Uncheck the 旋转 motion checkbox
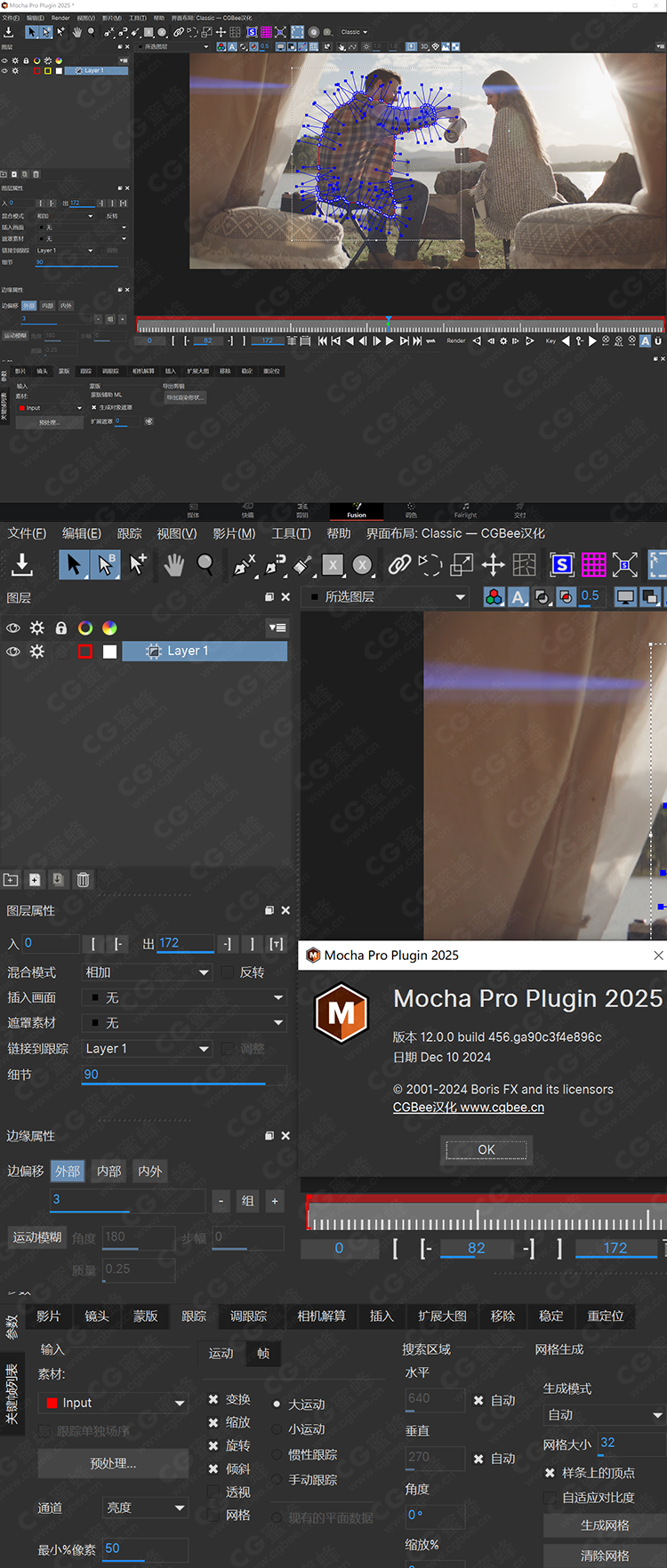The height and width of the screenshot is (1568, 667). [x=213, y=1445]
